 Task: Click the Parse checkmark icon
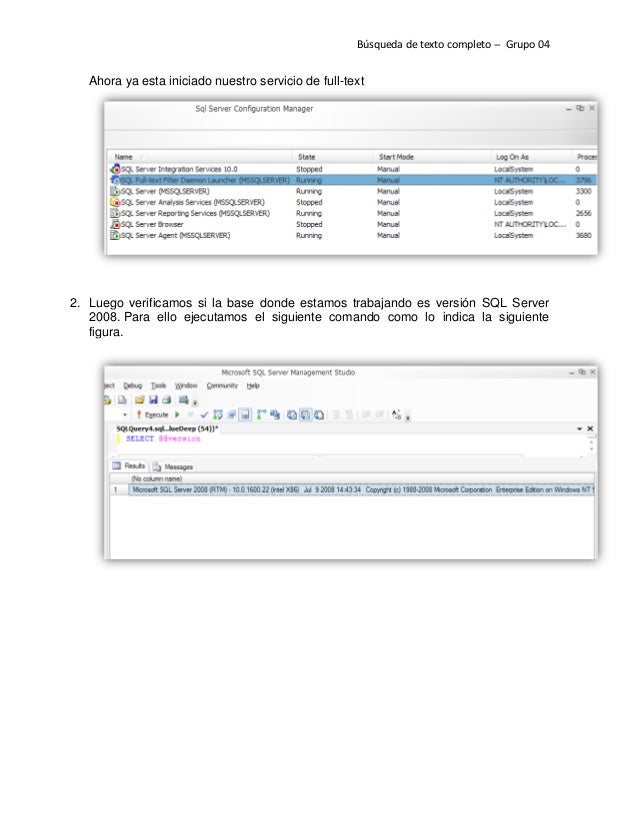point(204,415)
